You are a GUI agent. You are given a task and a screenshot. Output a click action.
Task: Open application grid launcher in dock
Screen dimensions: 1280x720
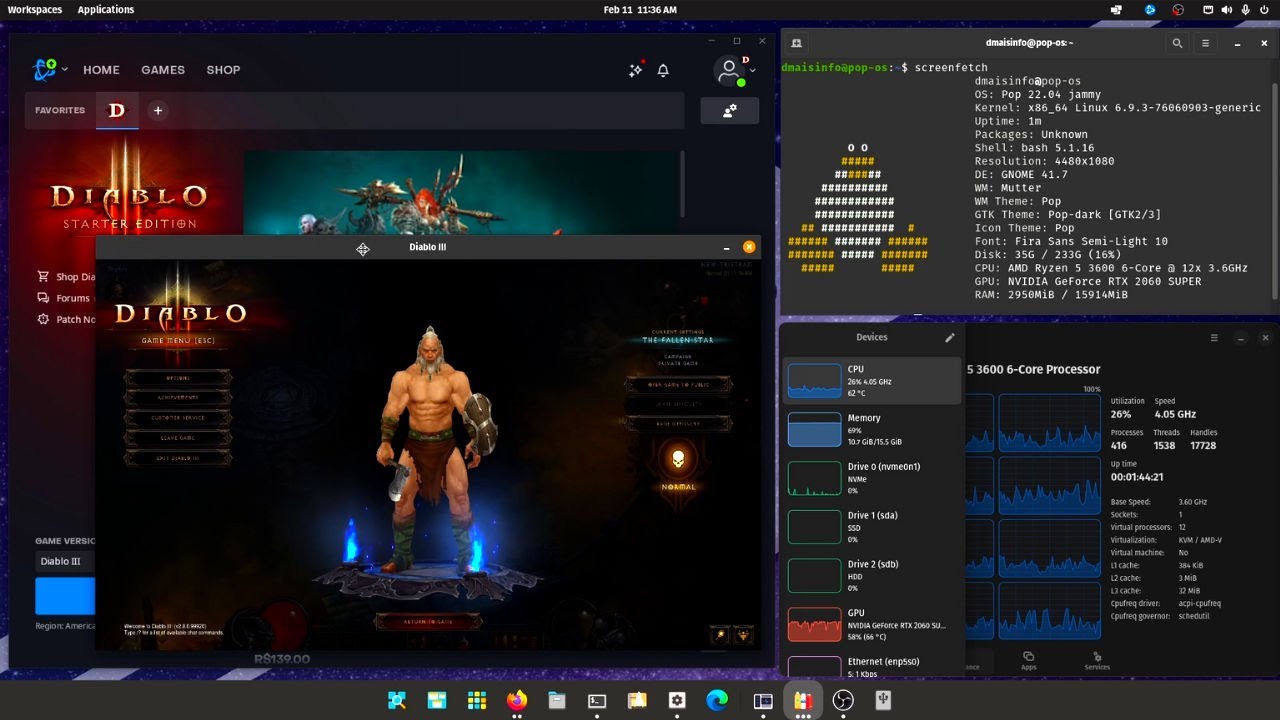click(477, 700)
